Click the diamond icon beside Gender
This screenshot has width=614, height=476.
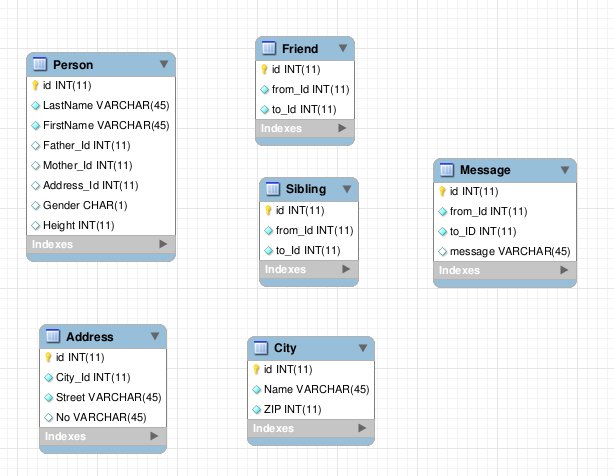click(36, 206)
